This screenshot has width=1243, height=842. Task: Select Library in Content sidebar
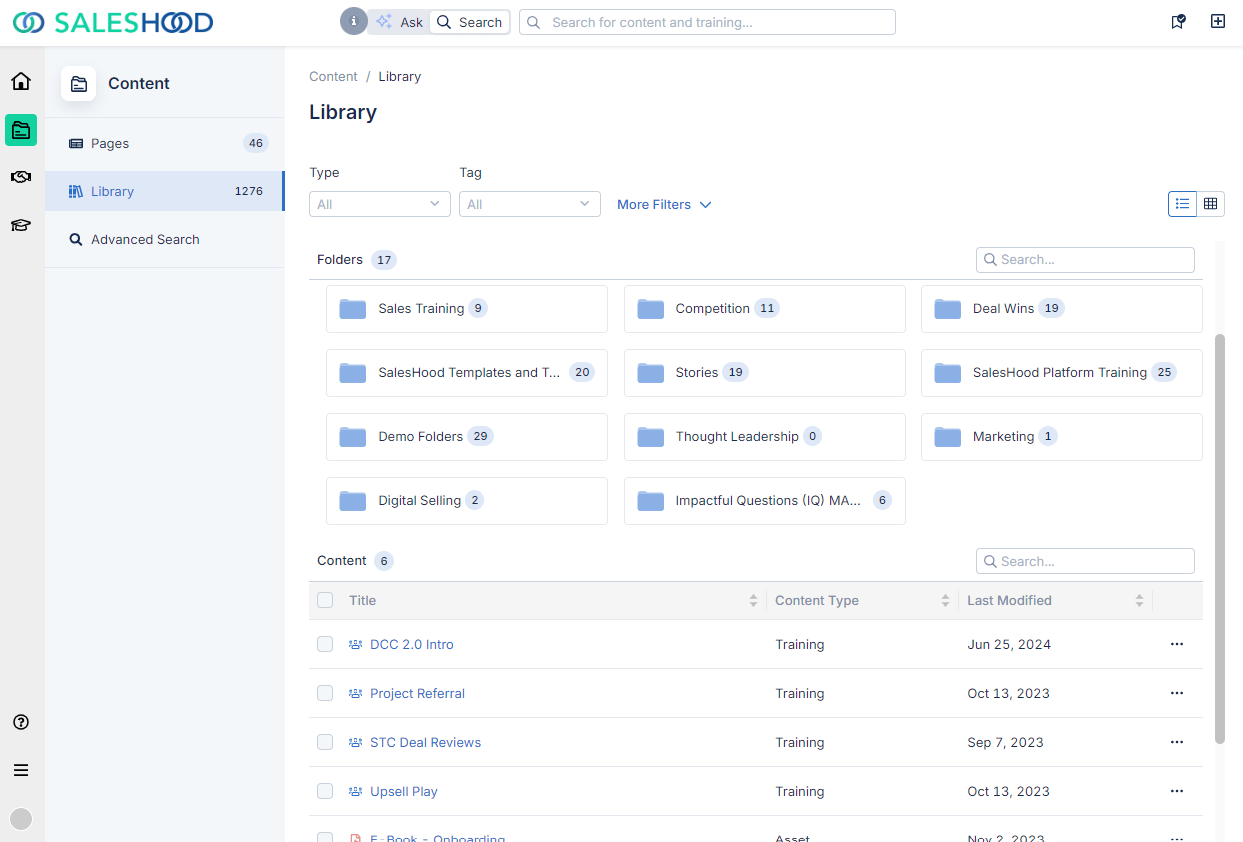164,191
